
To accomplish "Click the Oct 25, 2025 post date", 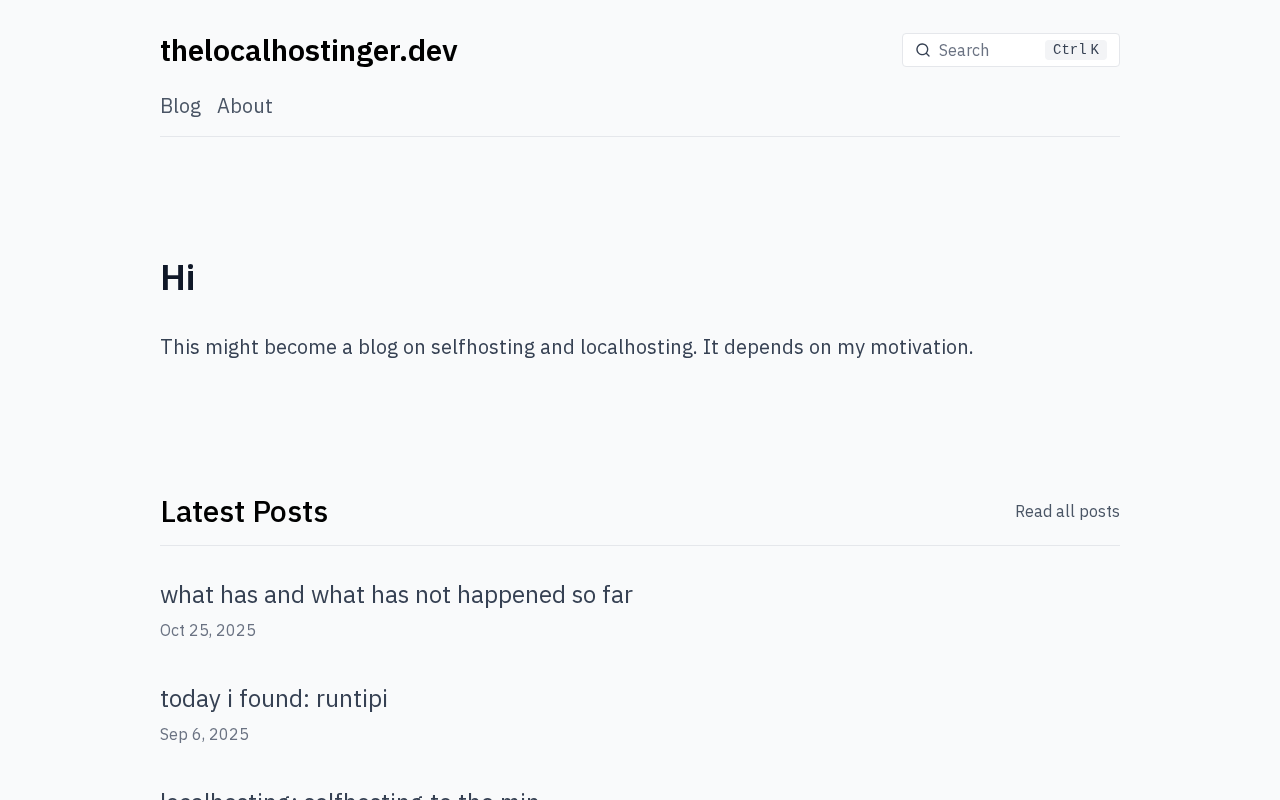I will (x=208, y=630).
